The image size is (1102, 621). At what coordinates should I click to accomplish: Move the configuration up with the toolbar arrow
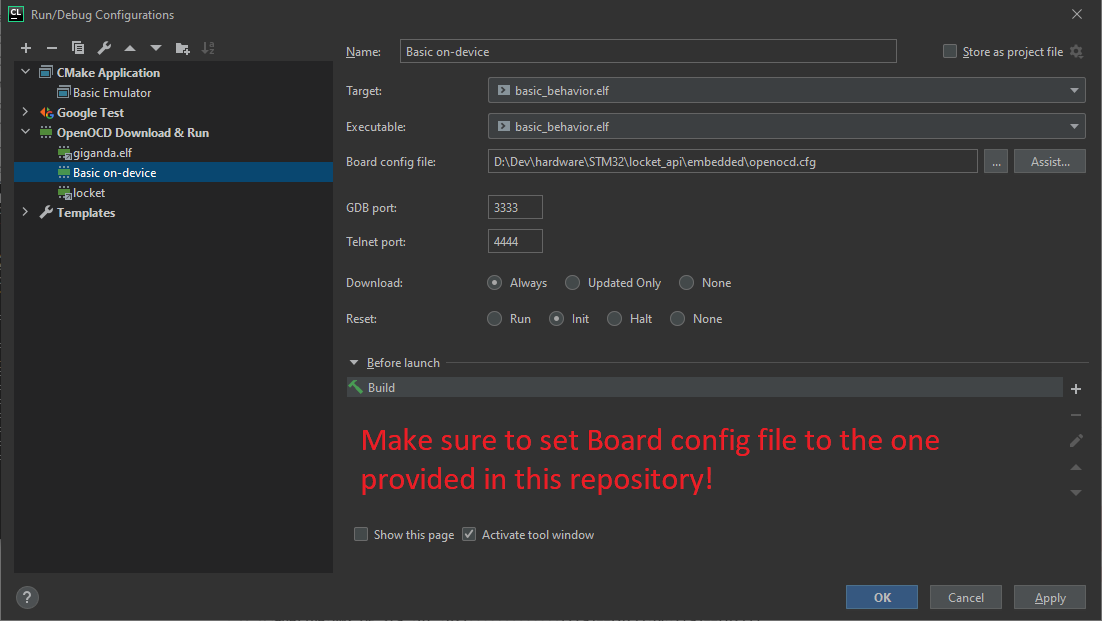pyautogui.click(x=130, y=48)
